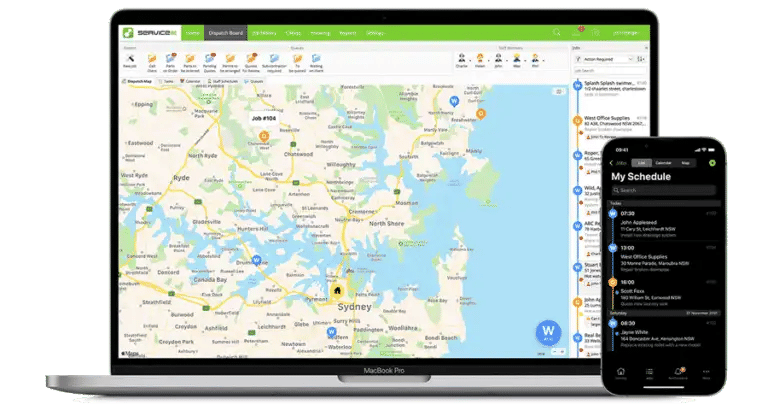768x404 pixels.
Task: Click blue marker at Drummoyne
Action: click(256, 260)
